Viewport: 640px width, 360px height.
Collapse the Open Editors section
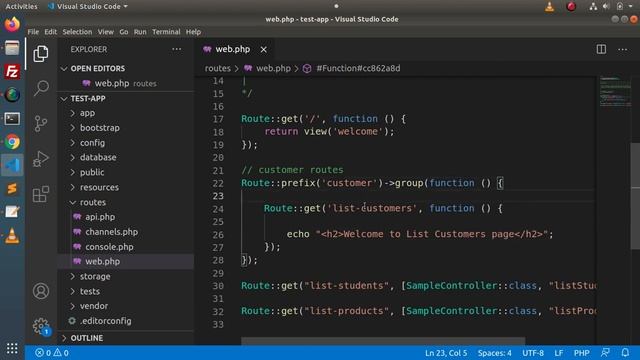tap(125, 69)
